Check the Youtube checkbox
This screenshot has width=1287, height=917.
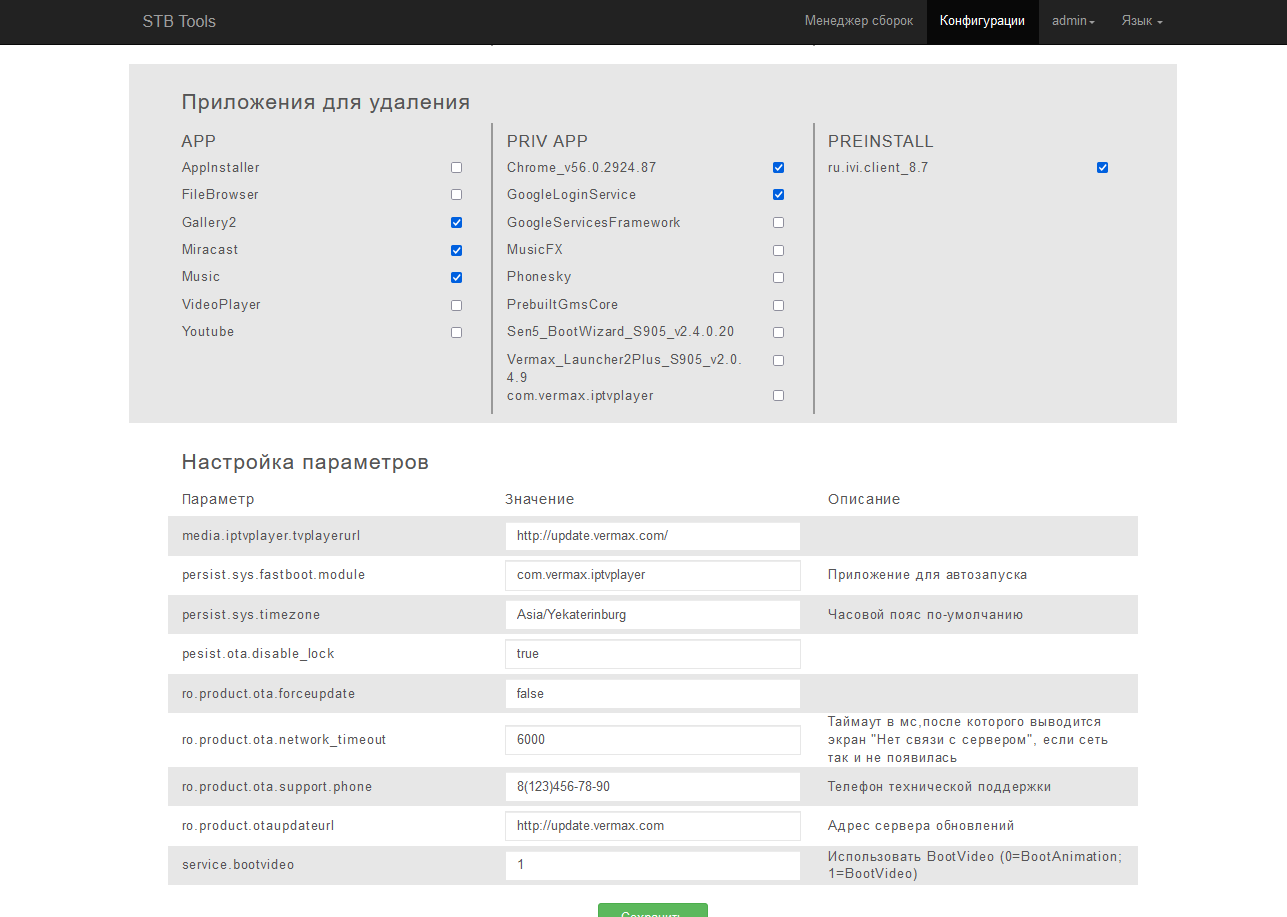[x=456, y=332]
